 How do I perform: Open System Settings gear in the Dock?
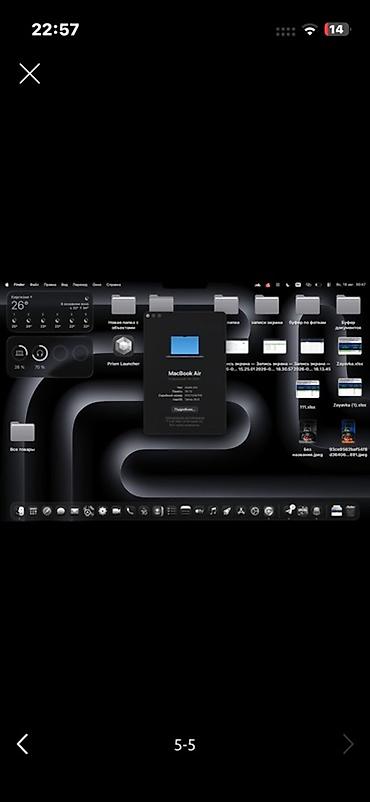[103, 510]
